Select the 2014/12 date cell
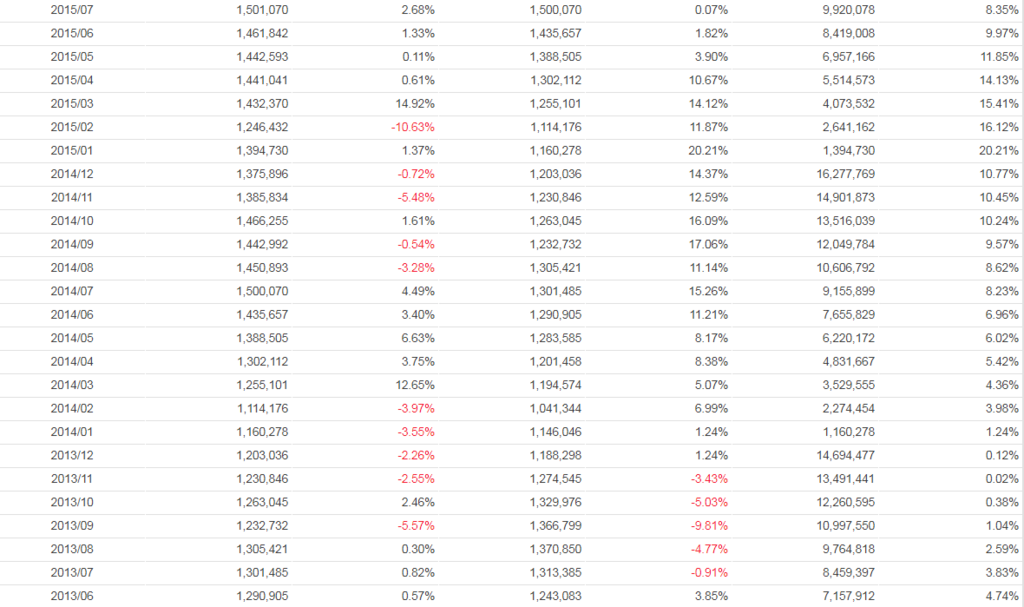 point(72,174)
